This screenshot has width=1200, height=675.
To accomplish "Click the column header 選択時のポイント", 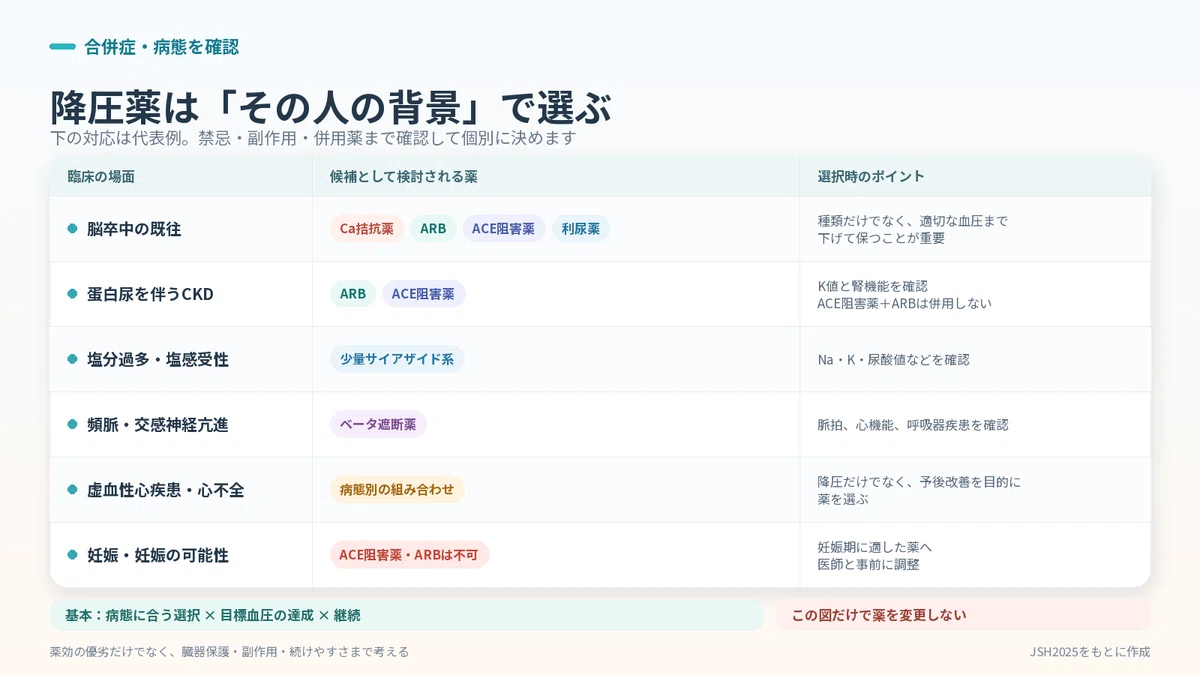I will tap(871, 176).
